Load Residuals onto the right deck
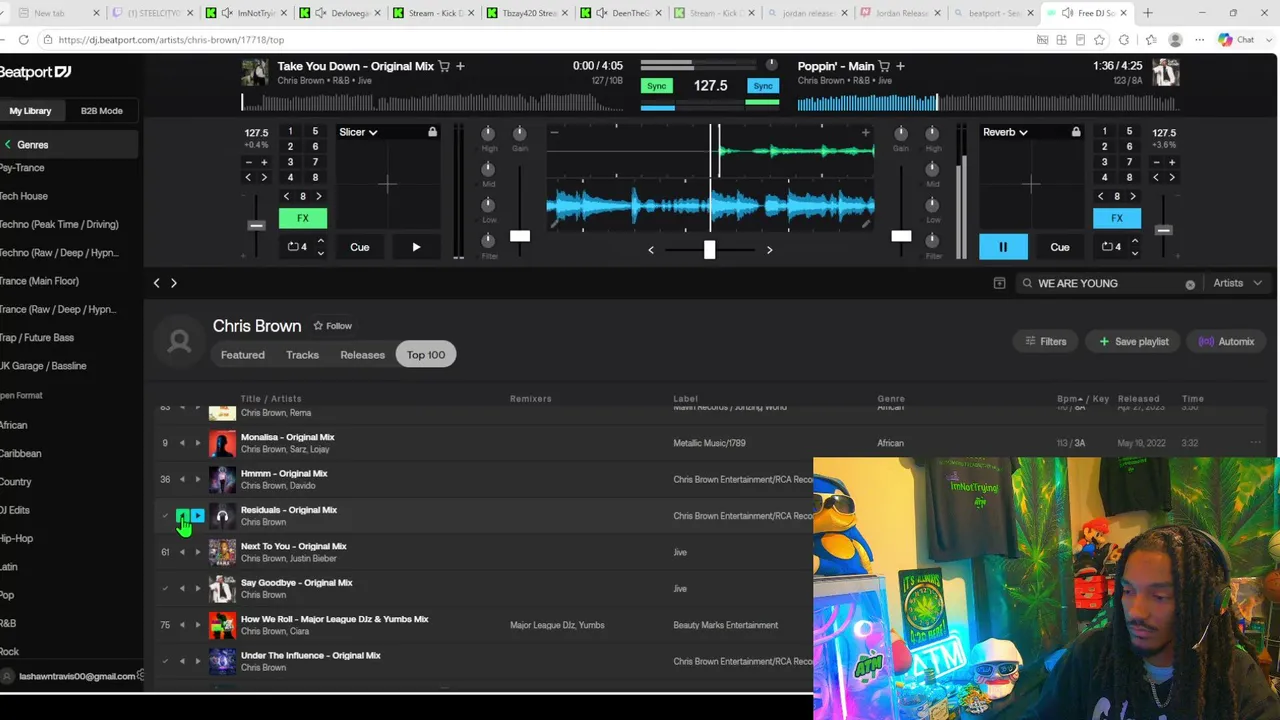Screen dimensions: 1280x720 [197, 516]
